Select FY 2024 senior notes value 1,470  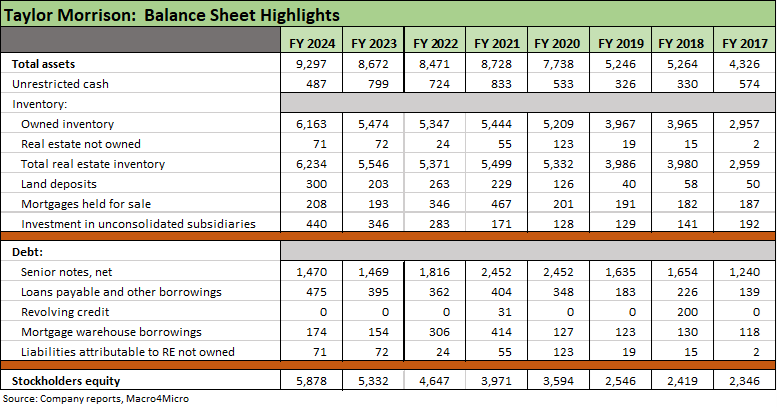click(x=311, y=272)
